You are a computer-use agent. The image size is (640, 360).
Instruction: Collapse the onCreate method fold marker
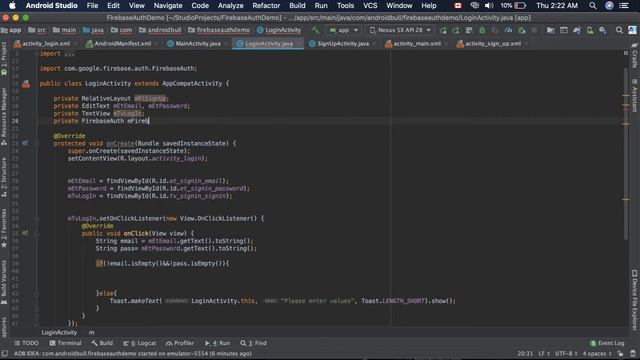tap(36, 143)
